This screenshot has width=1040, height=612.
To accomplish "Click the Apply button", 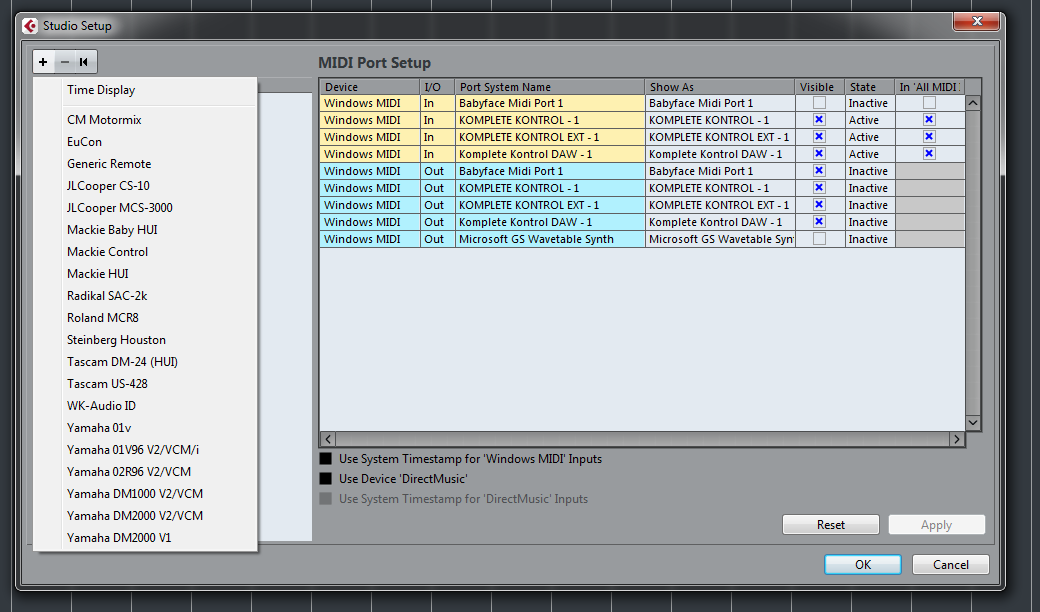I will click(937, 524).
